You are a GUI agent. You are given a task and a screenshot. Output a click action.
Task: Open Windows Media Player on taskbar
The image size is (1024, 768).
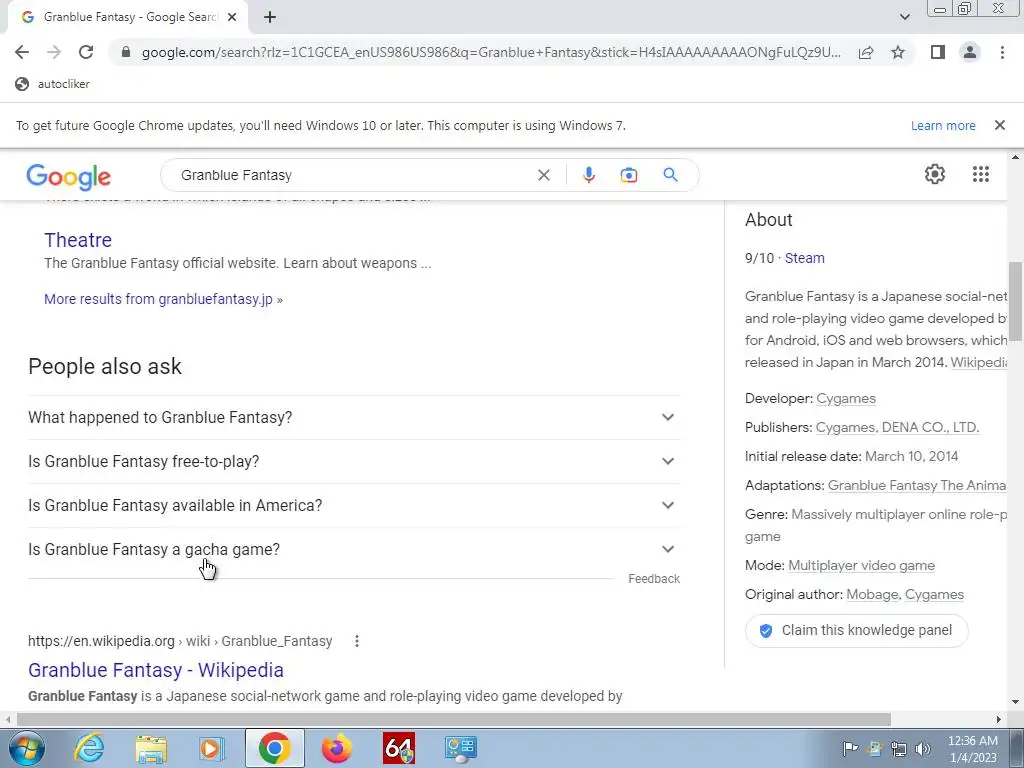[x=210, y=748]
